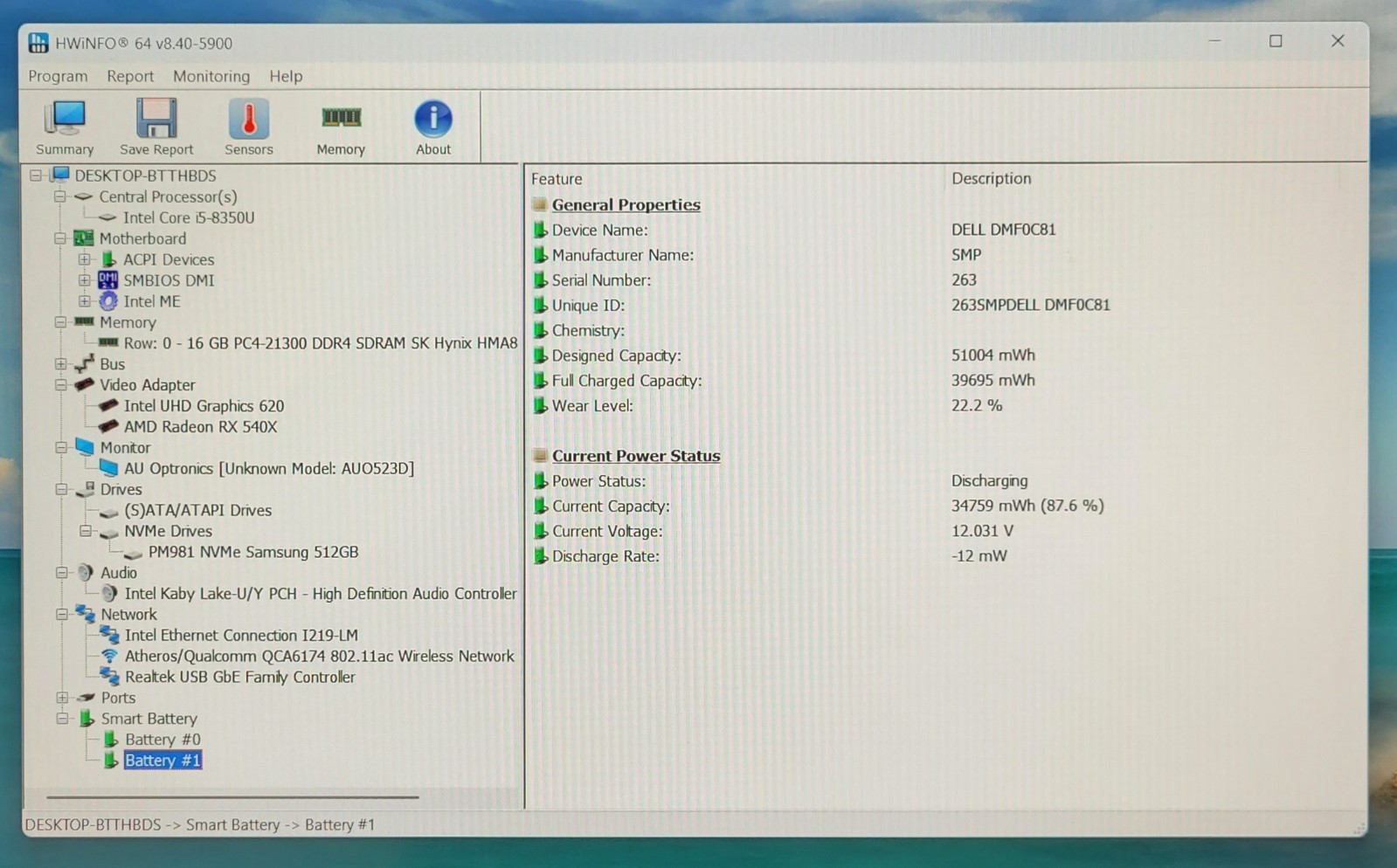Click the Memory chip icon in tree

click(x=84, y=322)
